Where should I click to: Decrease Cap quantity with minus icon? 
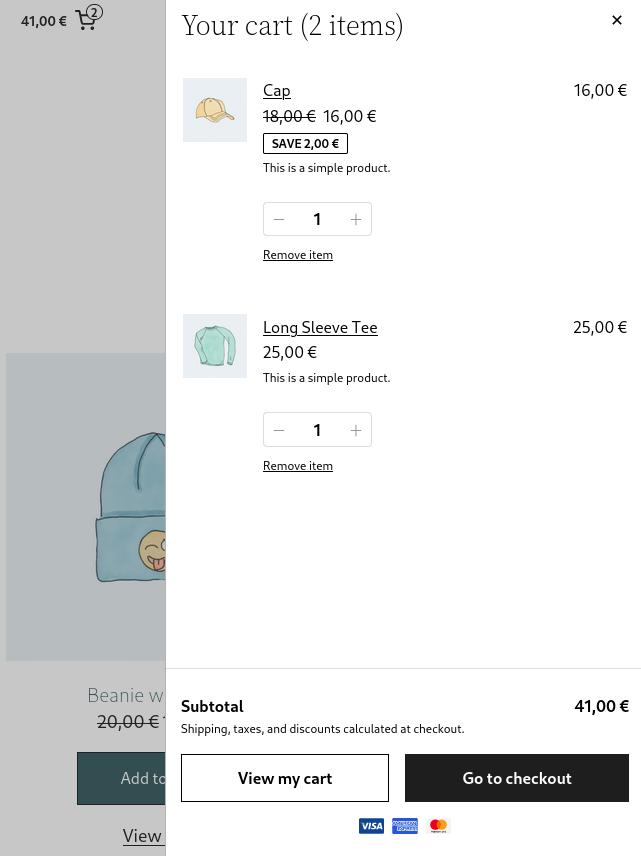[x=279, y=219]
